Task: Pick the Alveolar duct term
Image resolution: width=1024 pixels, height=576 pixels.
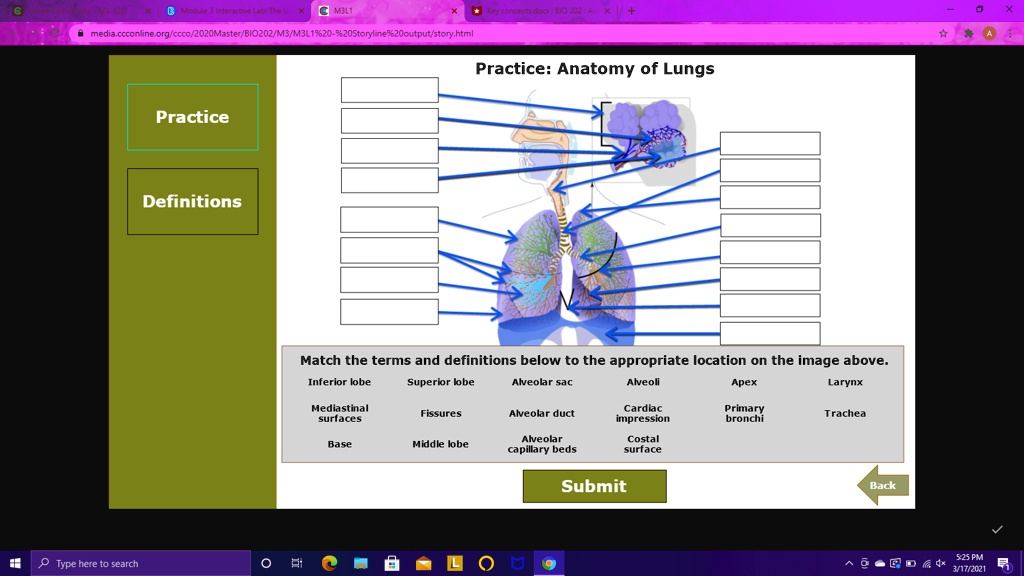Action: click(541, 413)
